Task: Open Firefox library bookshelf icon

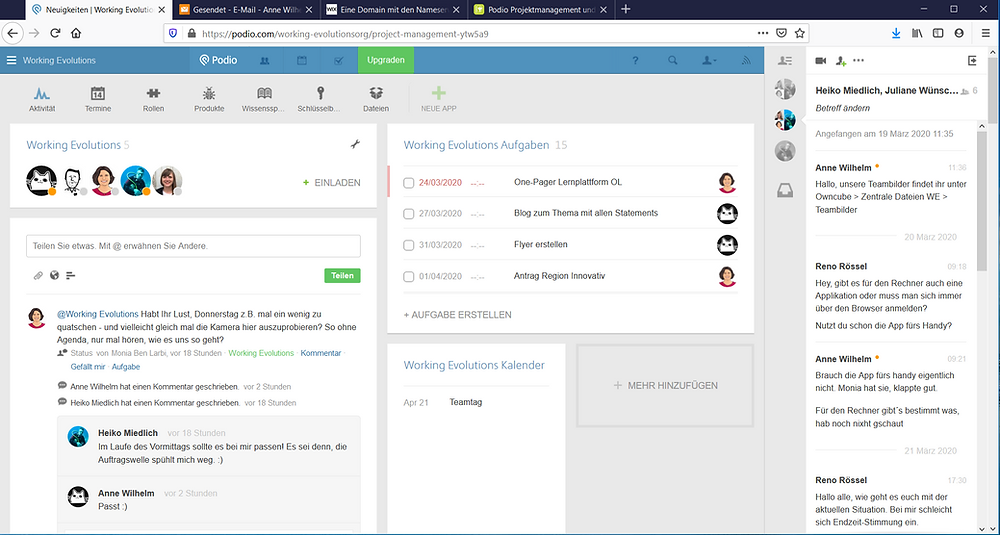Action: coord(917,33)
